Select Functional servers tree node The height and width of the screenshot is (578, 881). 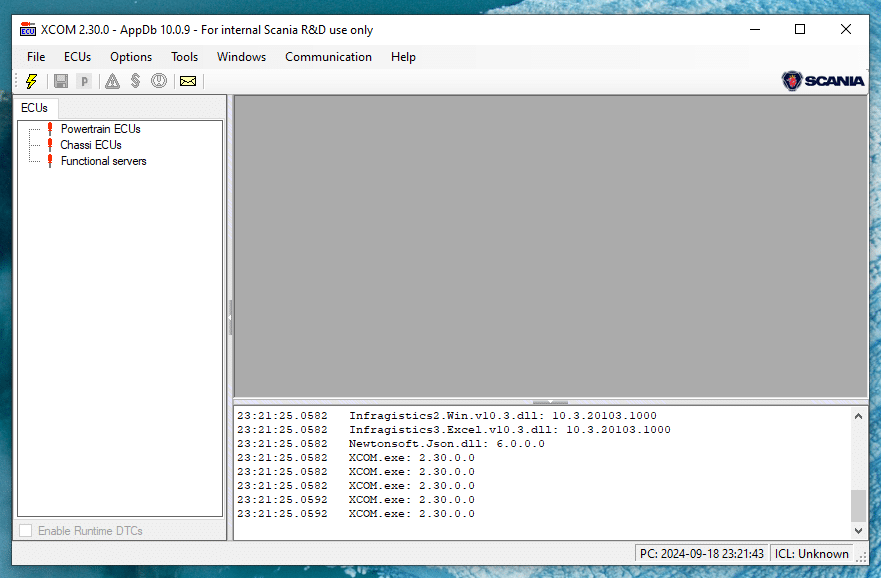[x=103, y=161]
